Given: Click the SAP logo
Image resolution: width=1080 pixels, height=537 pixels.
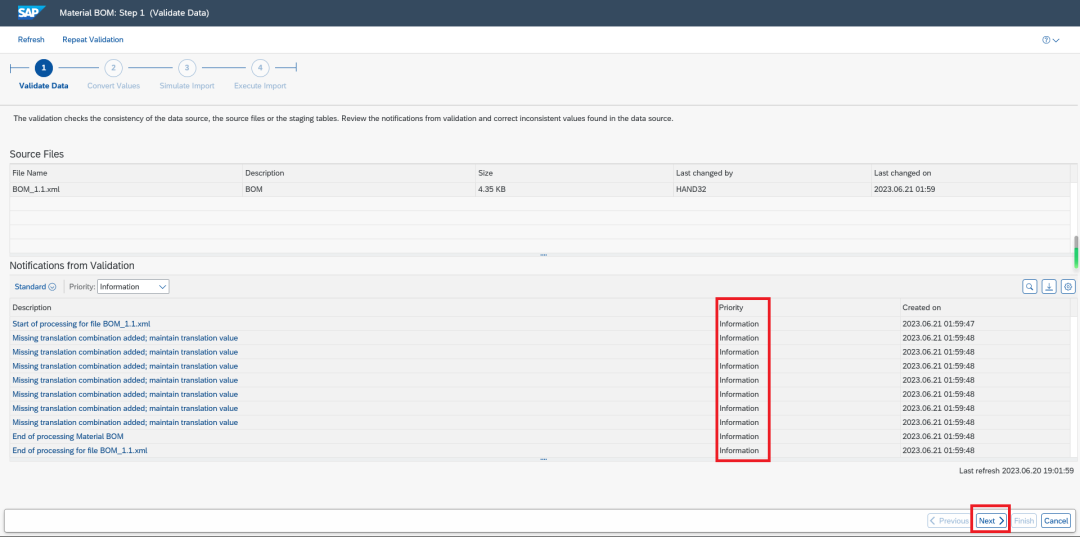Looking at the screenshot, I should click(x=32, y=12).
